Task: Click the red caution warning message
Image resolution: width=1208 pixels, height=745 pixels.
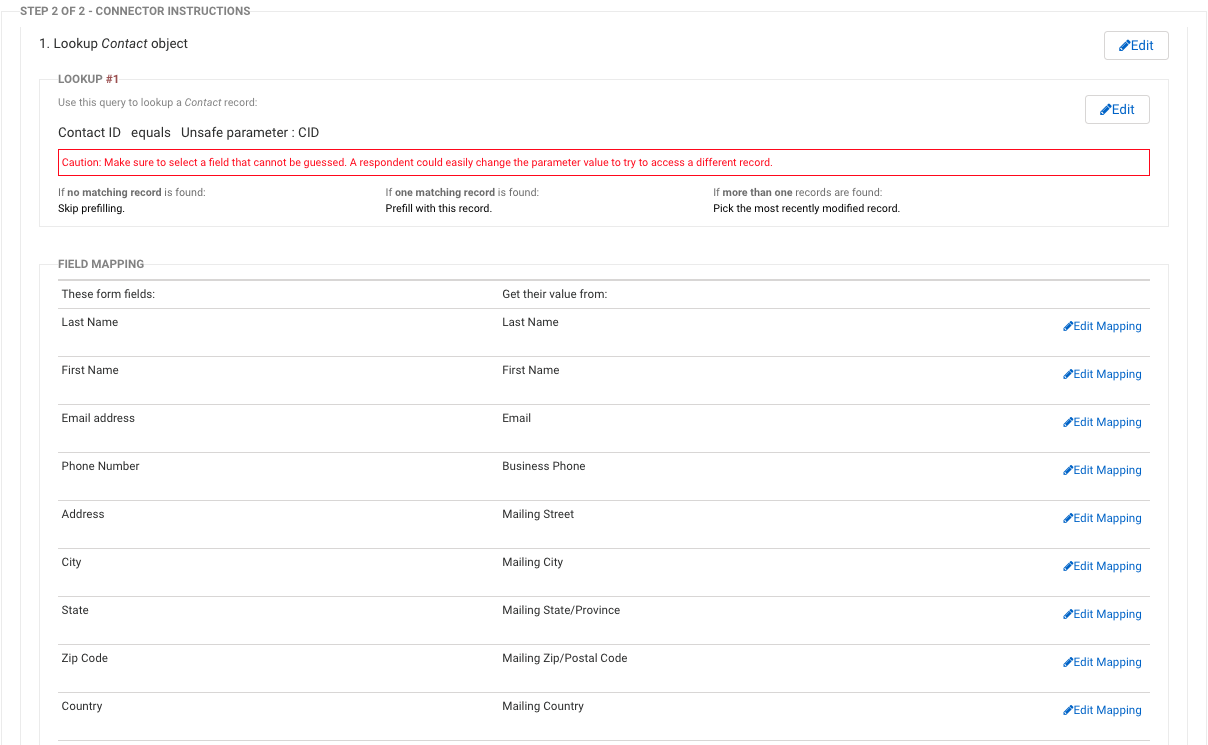Action: [604, 162]
